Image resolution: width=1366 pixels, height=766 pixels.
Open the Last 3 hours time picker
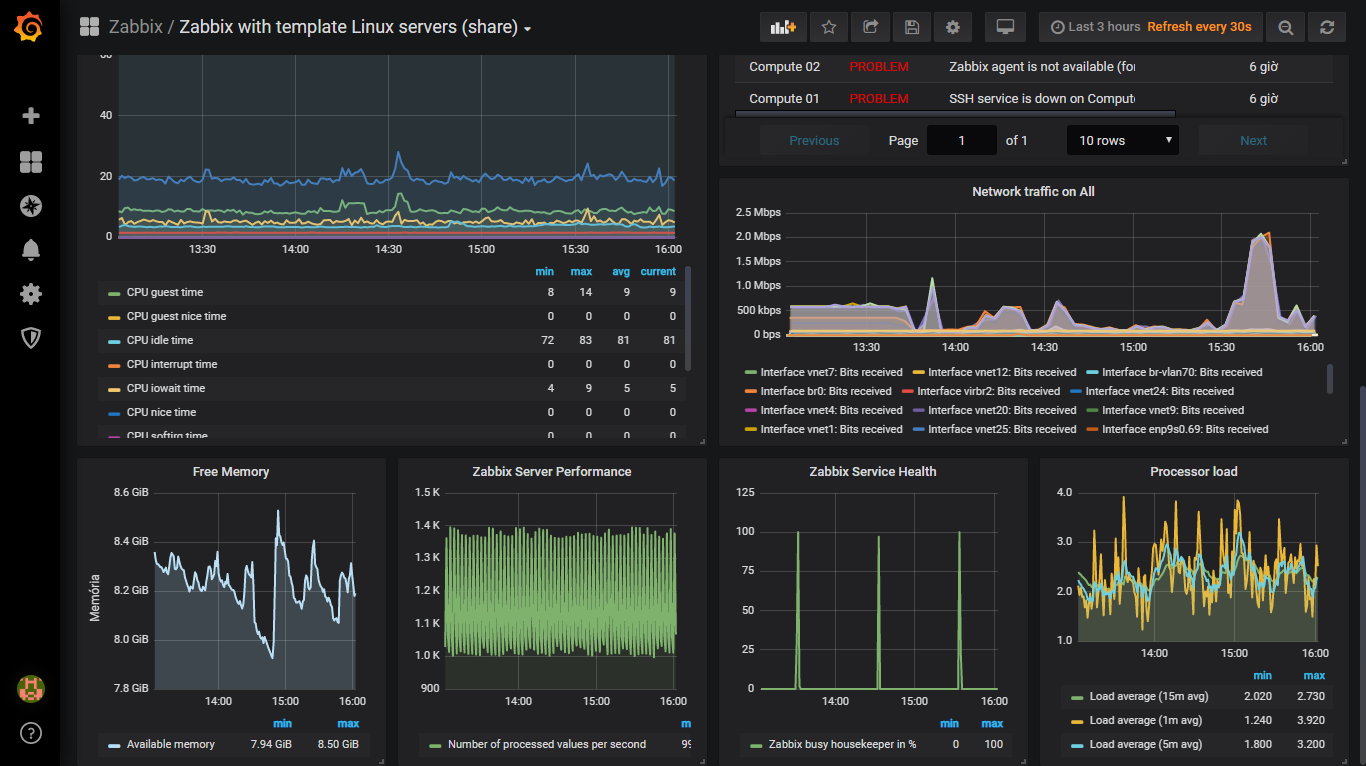tap(1151, 27)
